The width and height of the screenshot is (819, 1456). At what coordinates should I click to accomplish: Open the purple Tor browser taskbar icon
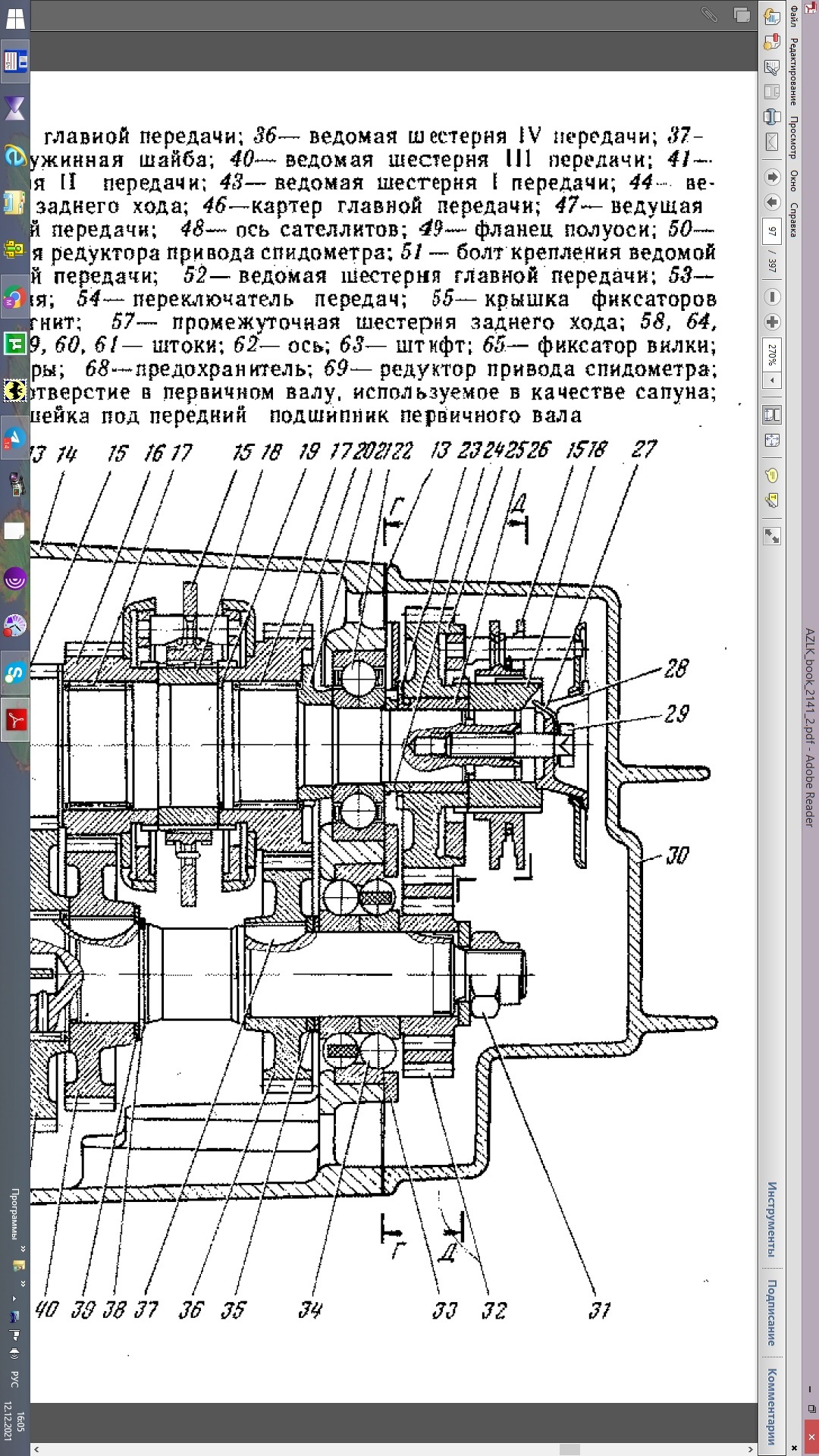15,580
